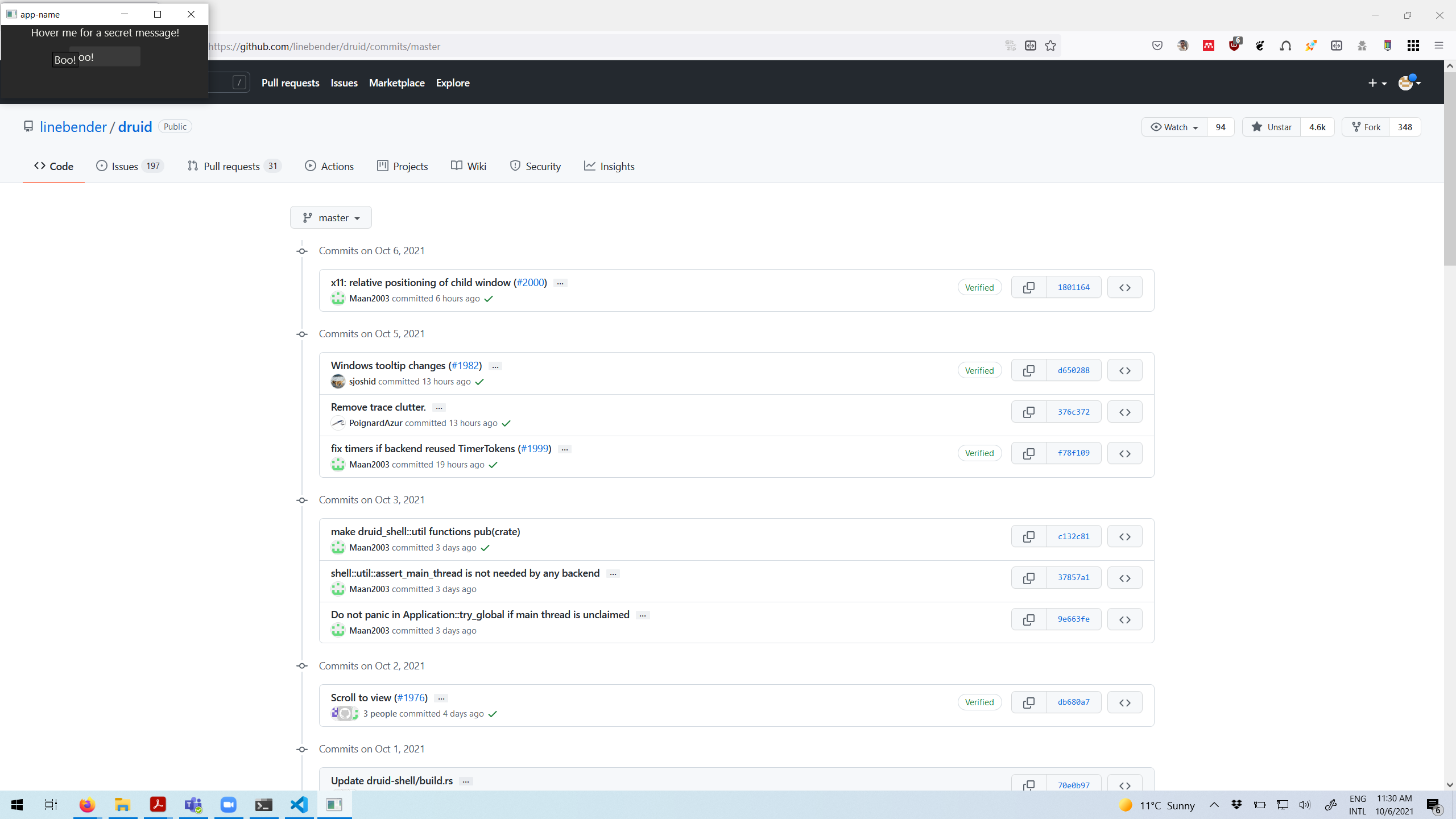Expand the Remove trace clutter commit description ellipsis
This screenshot has height=819, width=1456.
coord(438,407)
